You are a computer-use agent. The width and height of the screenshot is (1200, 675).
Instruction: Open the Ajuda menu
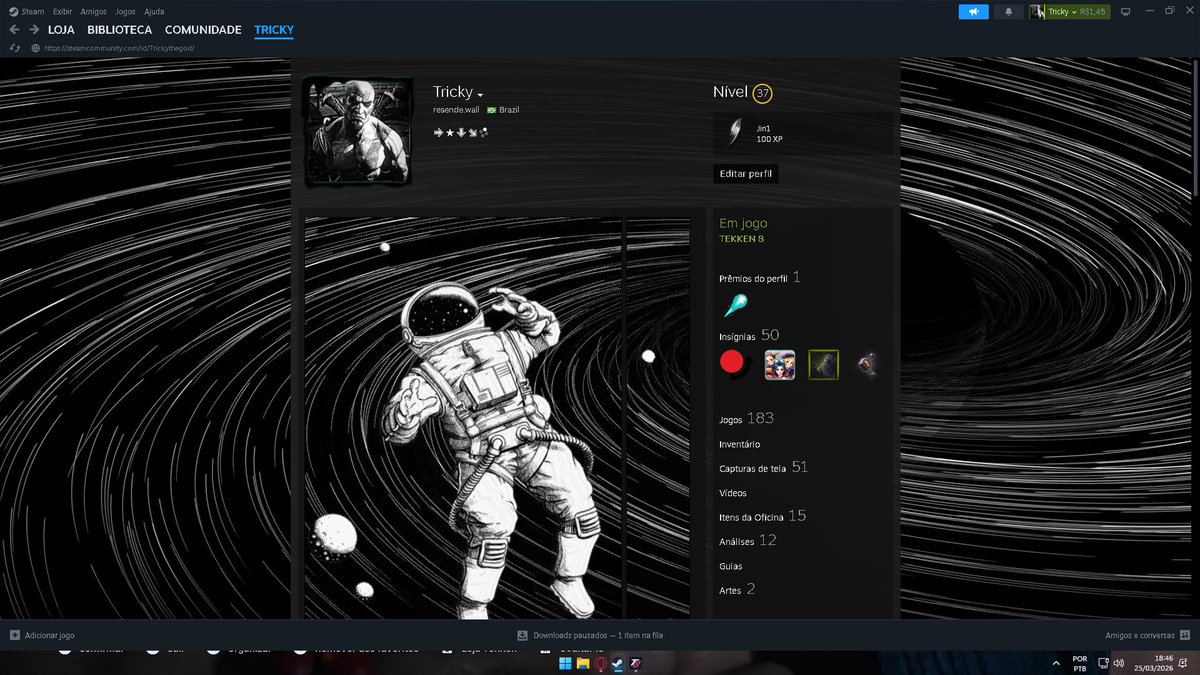tap(154, 11)
